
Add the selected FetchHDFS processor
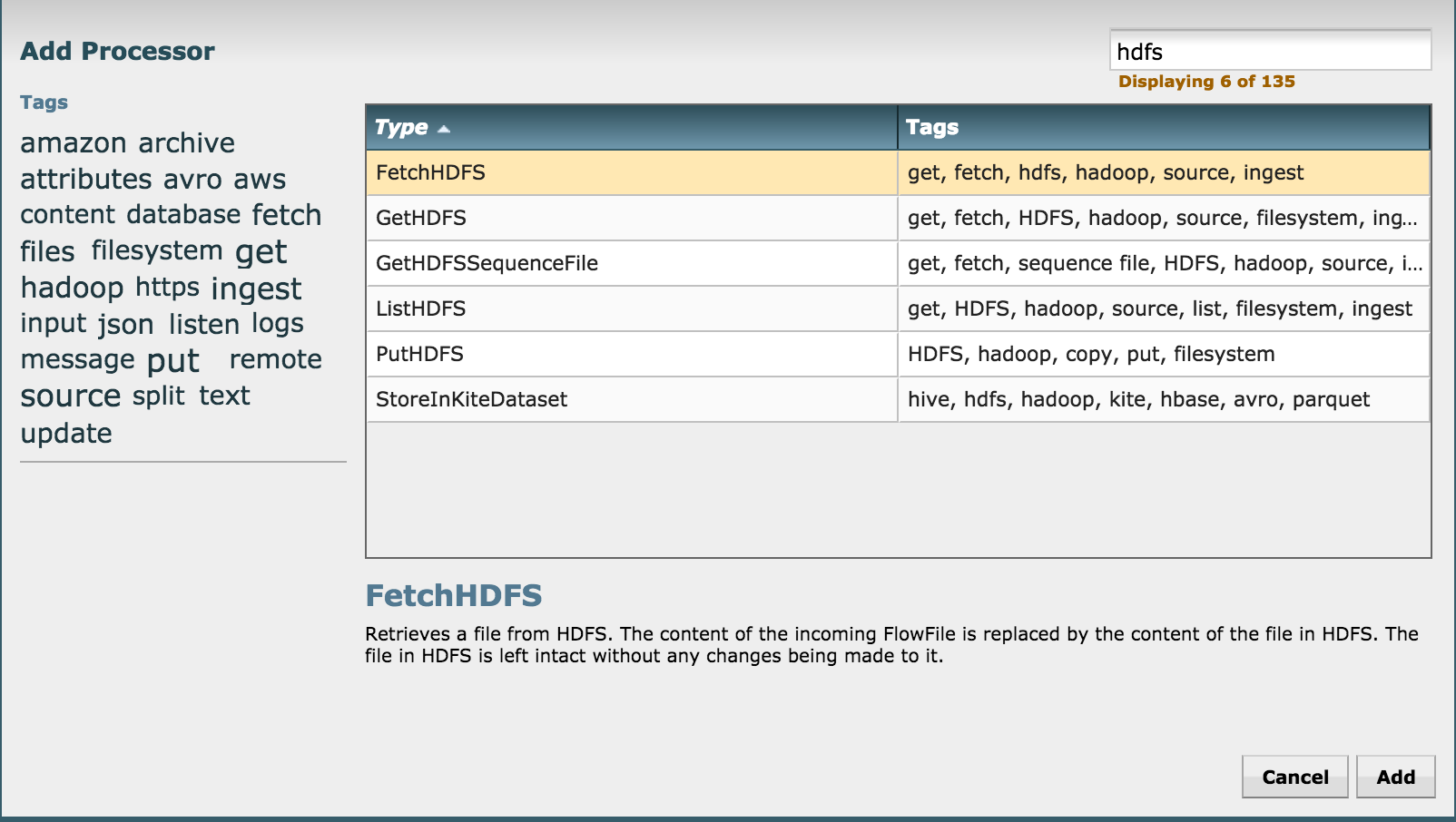click(1395, 777)
